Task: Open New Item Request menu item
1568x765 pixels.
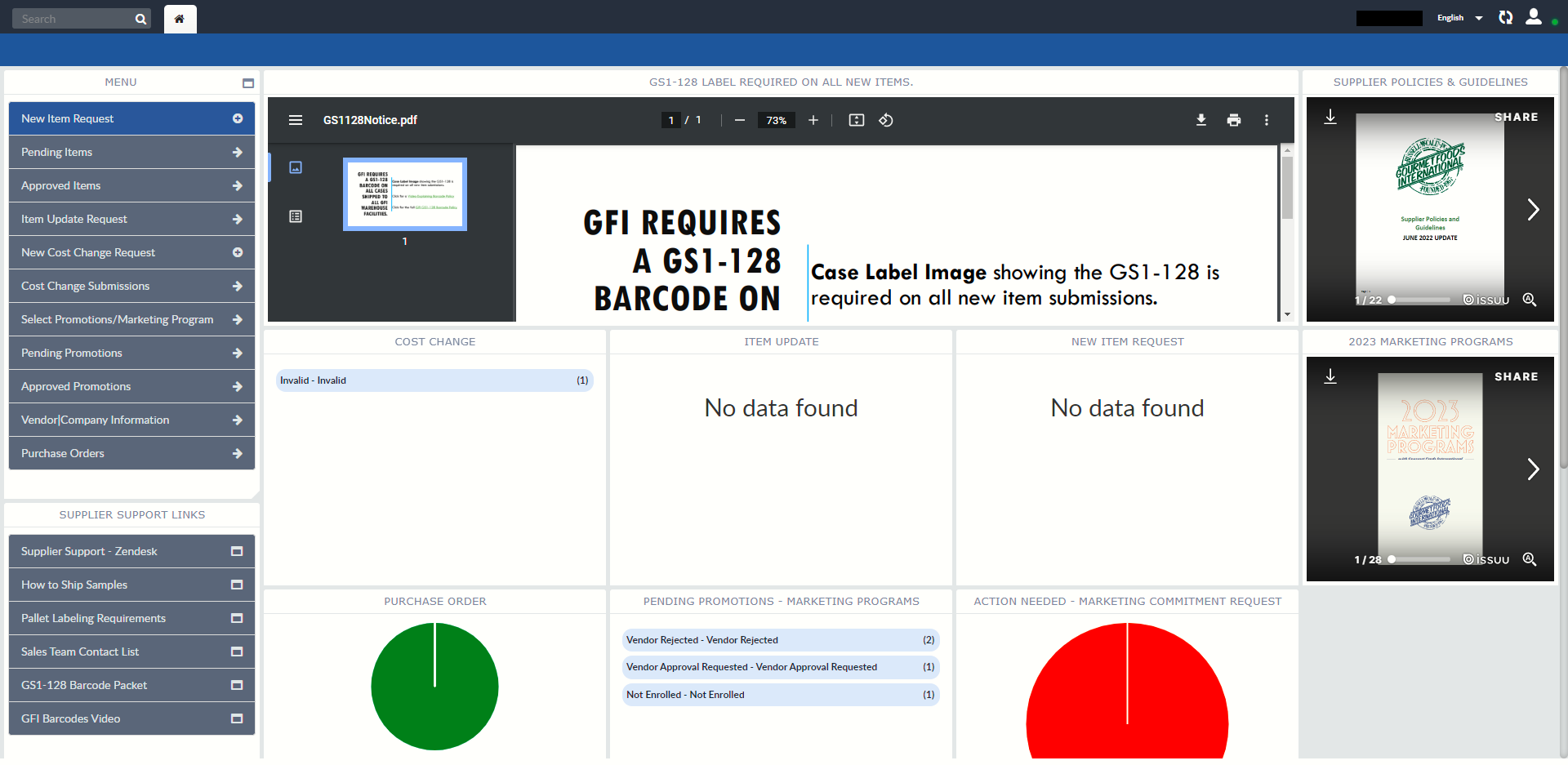Action: 131,118
